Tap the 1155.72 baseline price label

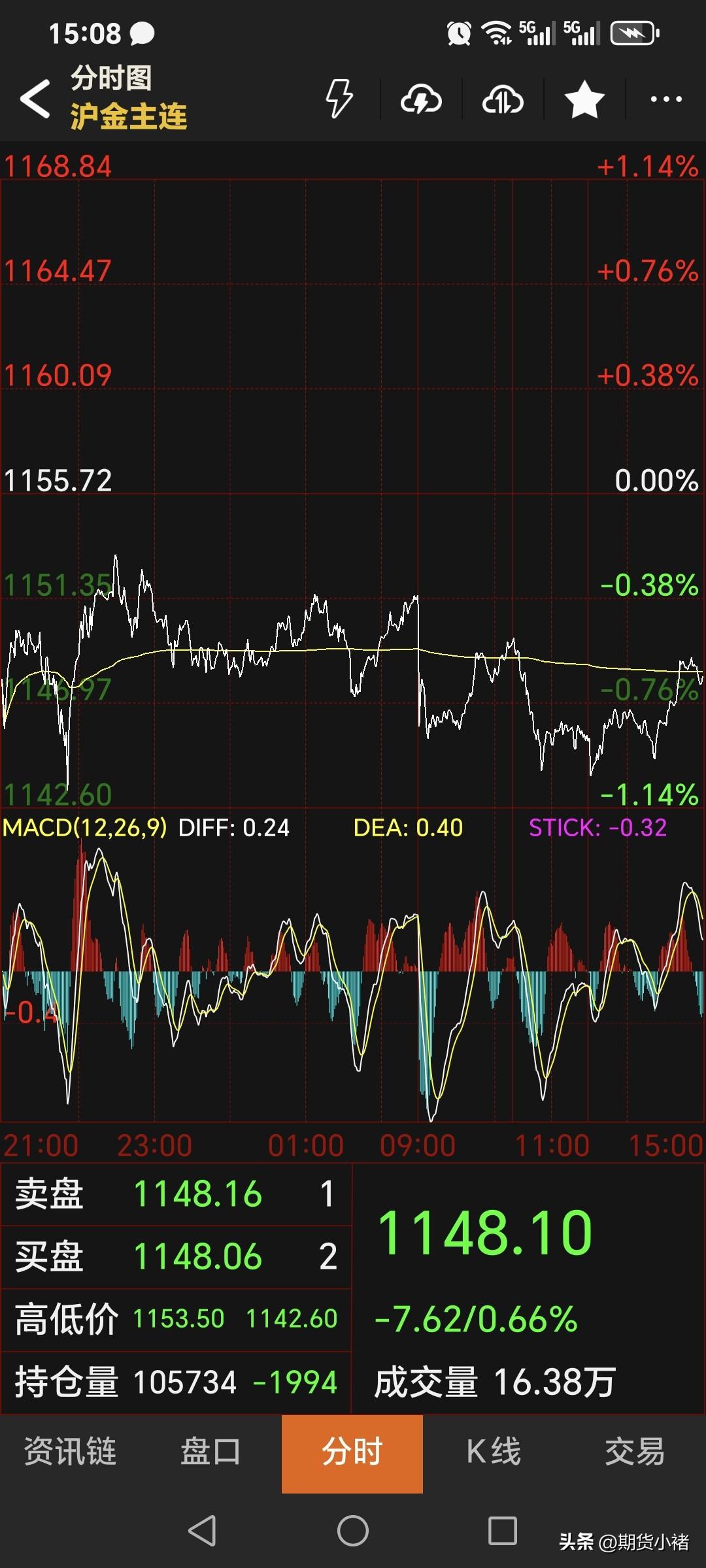coord(58,480)
